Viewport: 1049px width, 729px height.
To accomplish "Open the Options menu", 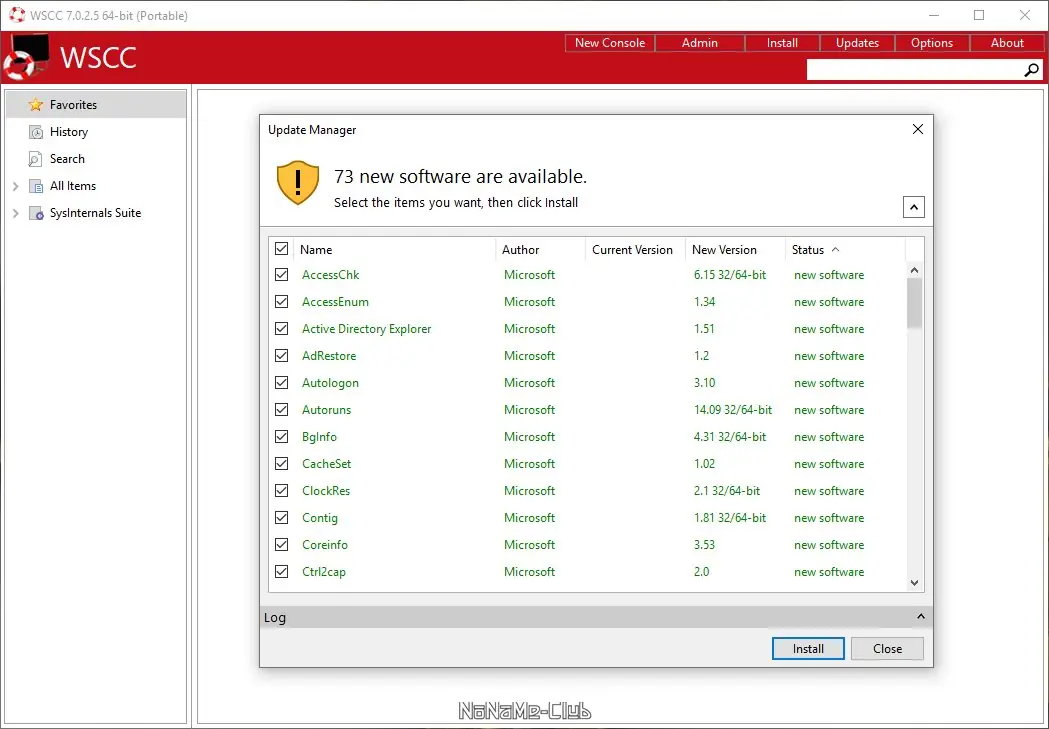I will 932,43.
